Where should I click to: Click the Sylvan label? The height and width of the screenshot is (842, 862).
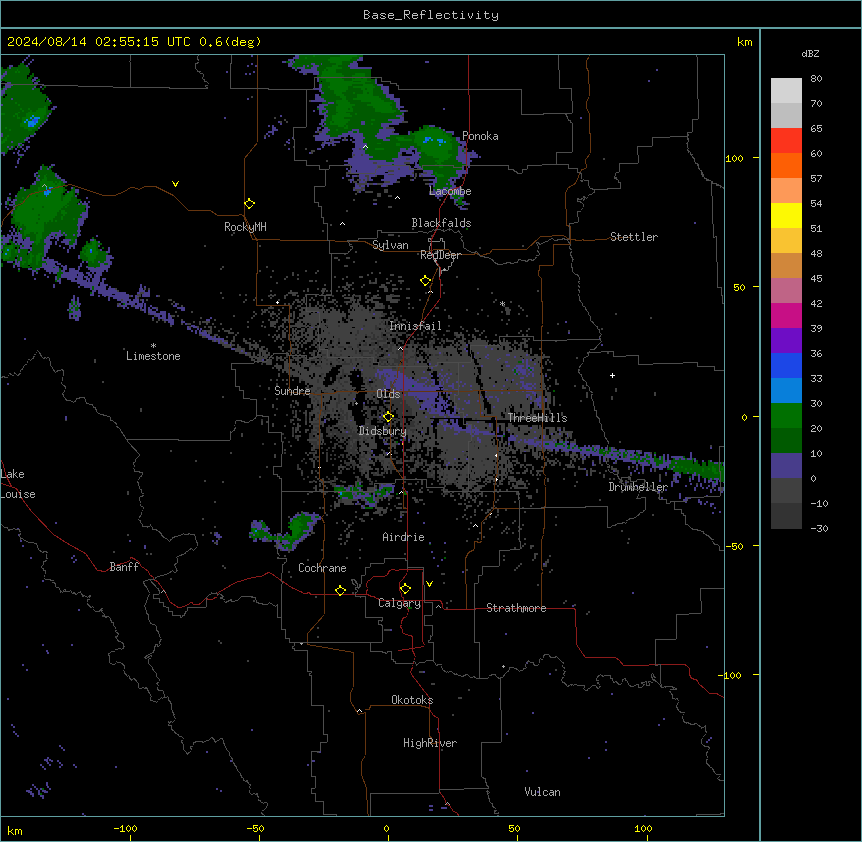[390, 245]
